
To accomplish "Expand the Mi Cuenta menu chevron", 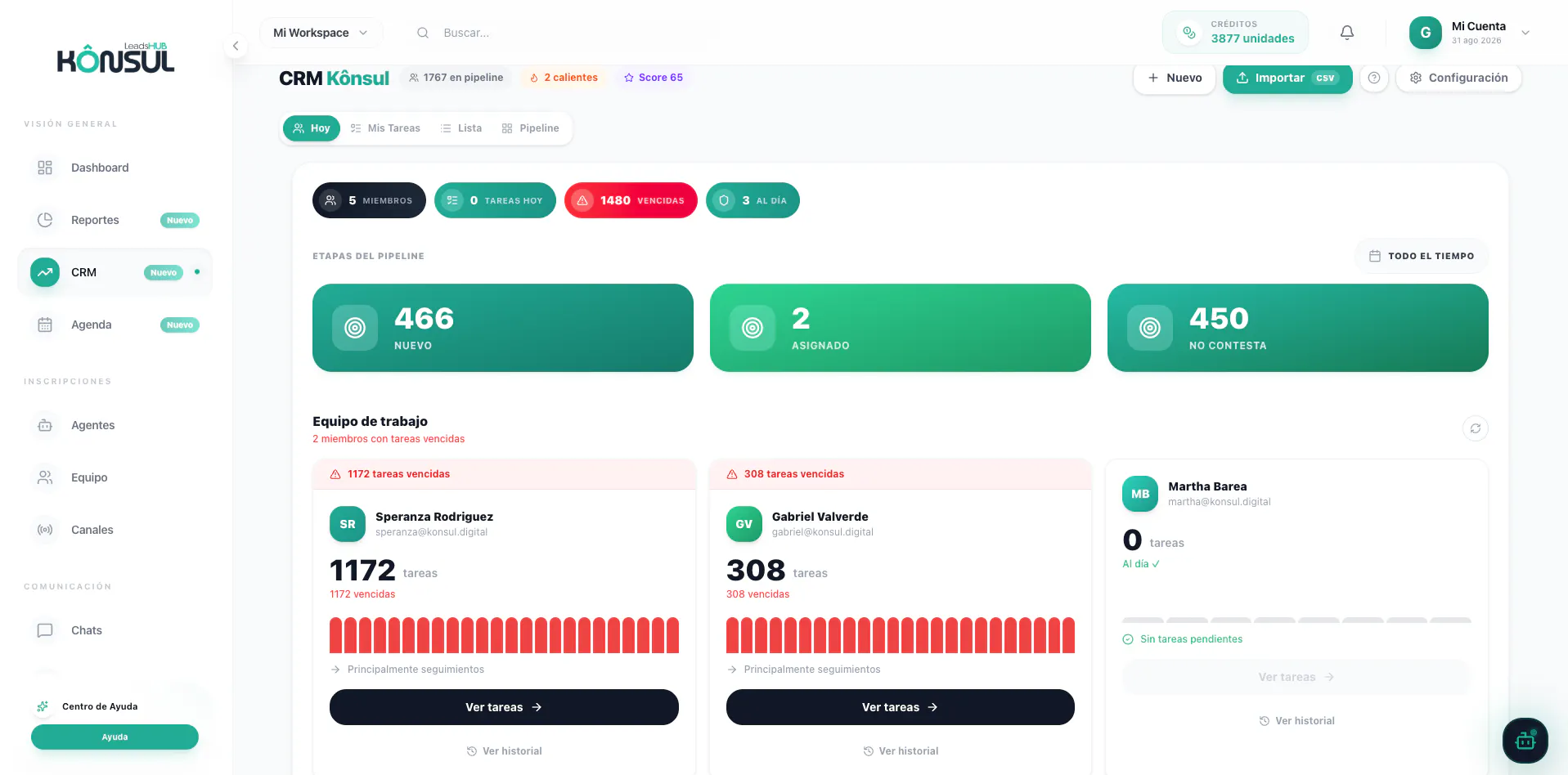I will pos(1525,33).
